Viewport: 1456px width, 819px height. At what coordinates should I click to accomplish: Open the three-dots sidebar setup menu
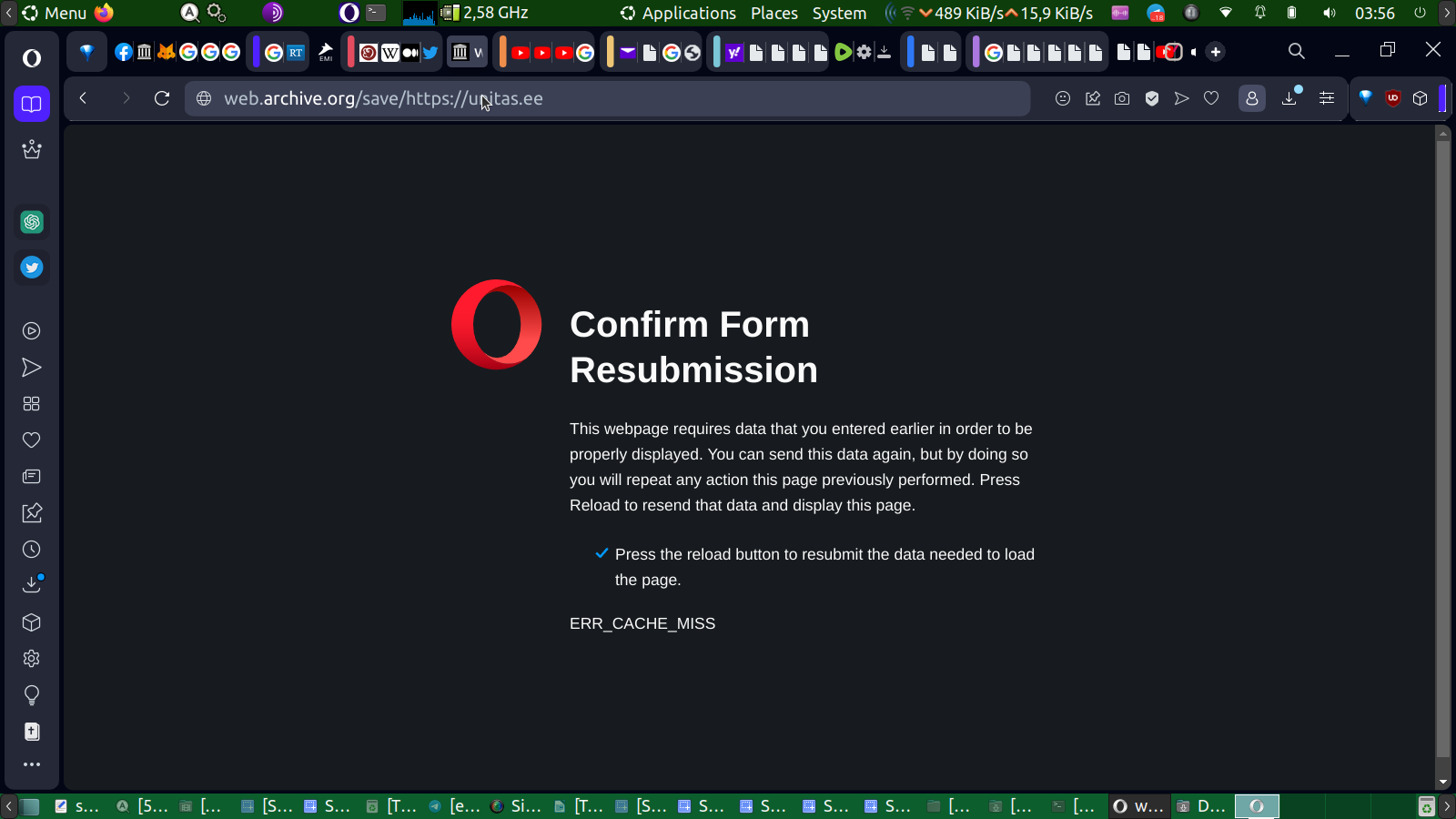click(32, 764)
